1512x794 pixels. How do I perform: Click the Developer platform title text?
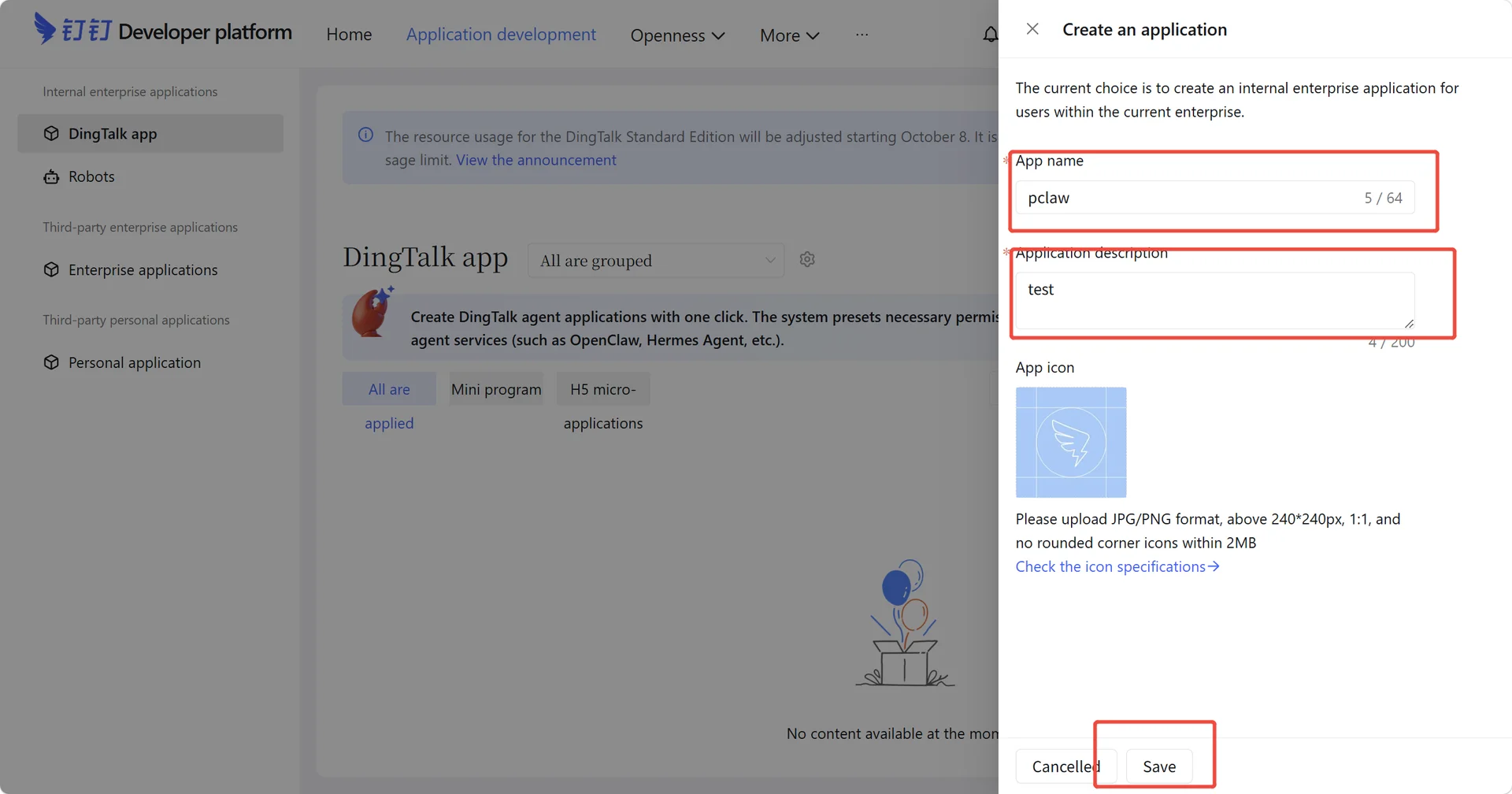tap(205, 32)
